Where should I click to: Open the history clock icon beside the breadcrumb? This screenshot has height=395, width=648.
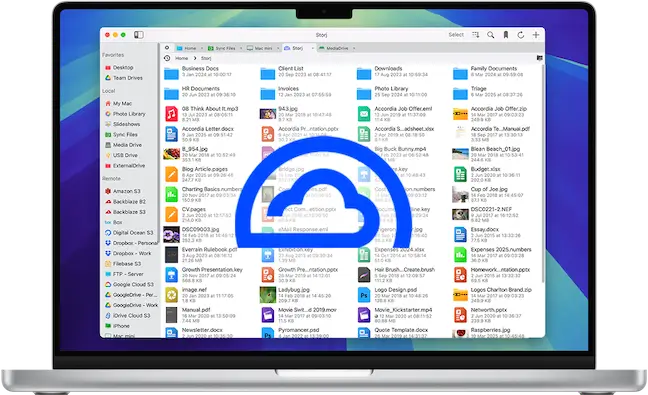pyautogui.click(x=167, y=58)
